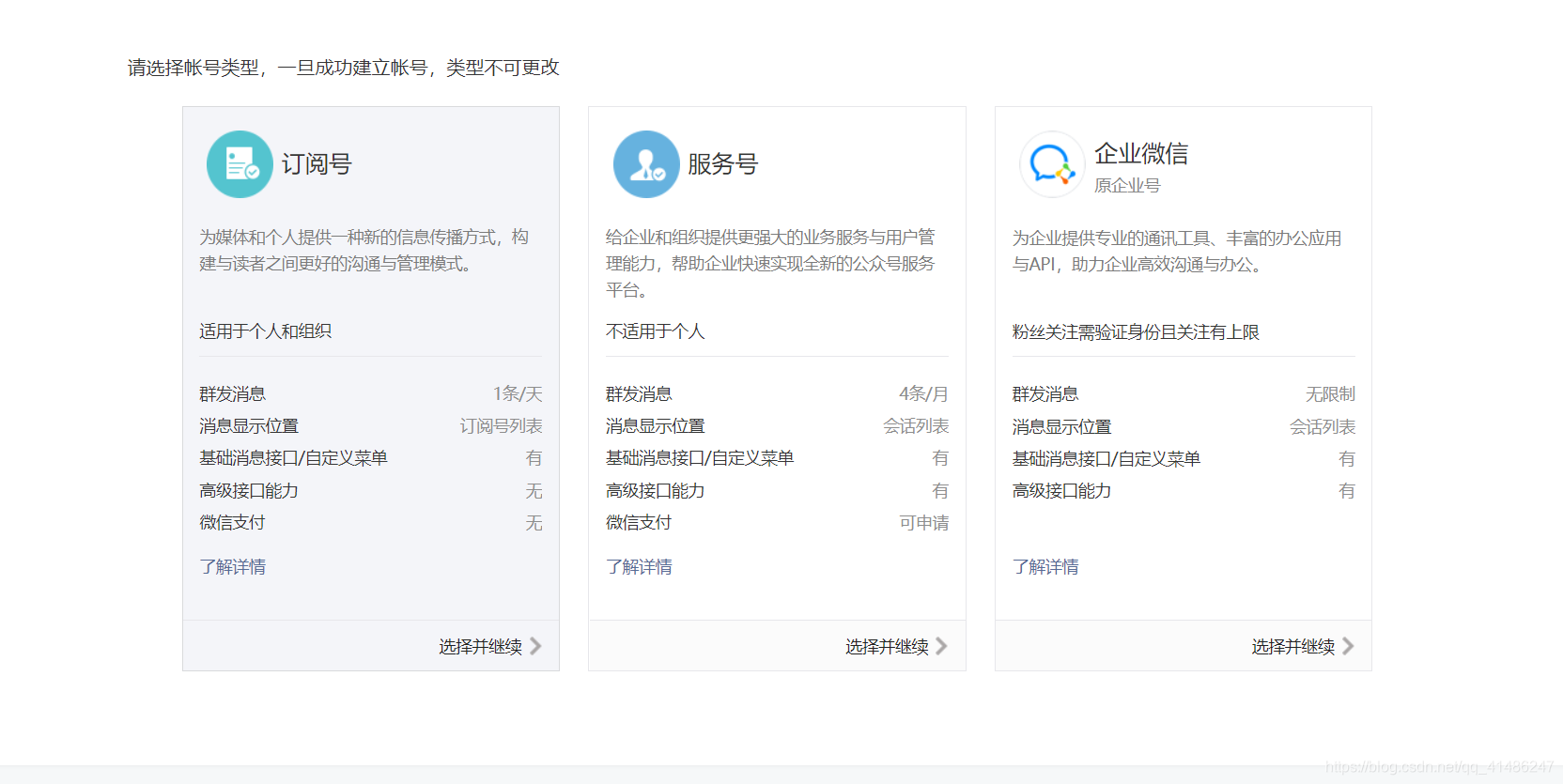Image resolution: width=1563 pixels, height=784 pixels.
Task: Click chevron arrow in 订阅号 card footer
Action: pyautogui.click(x=535, y=646)
